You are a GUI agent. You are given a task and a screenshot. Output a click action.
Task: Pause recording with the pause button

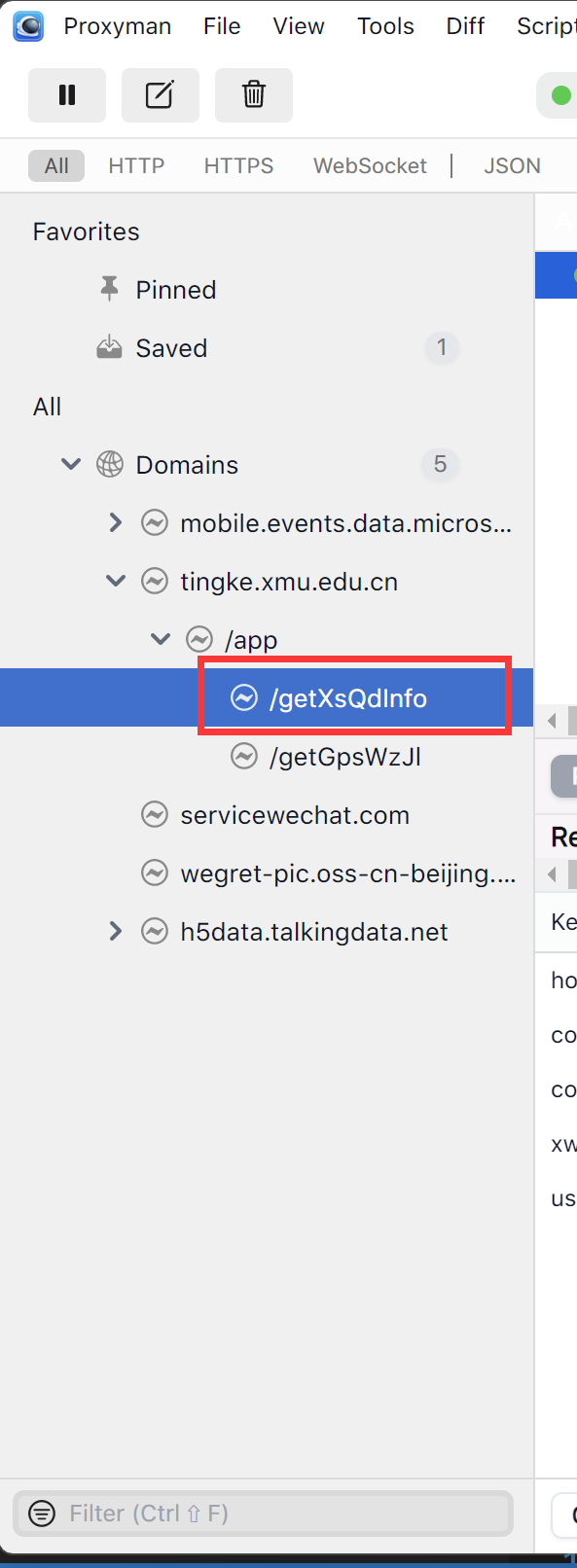pos(67,95)
